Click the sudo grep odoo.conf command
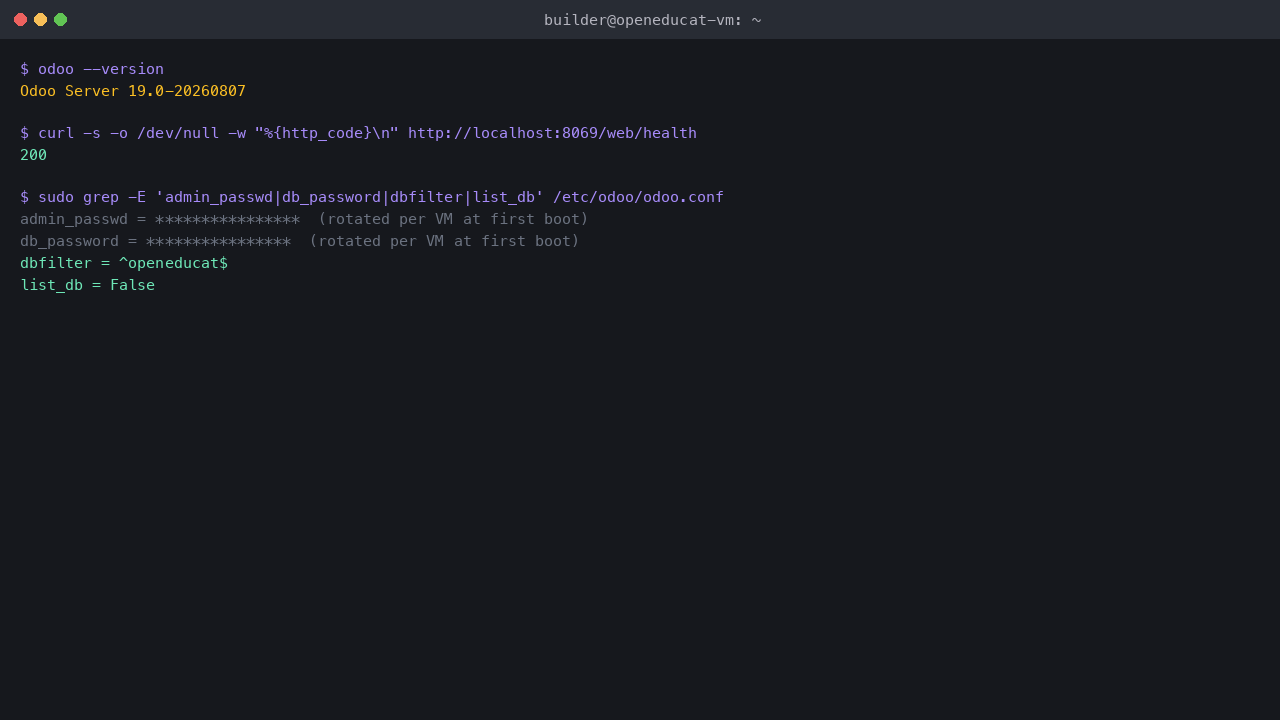Image resolution: width=1280 pixels, height=720 pixels. pos(372,197)
